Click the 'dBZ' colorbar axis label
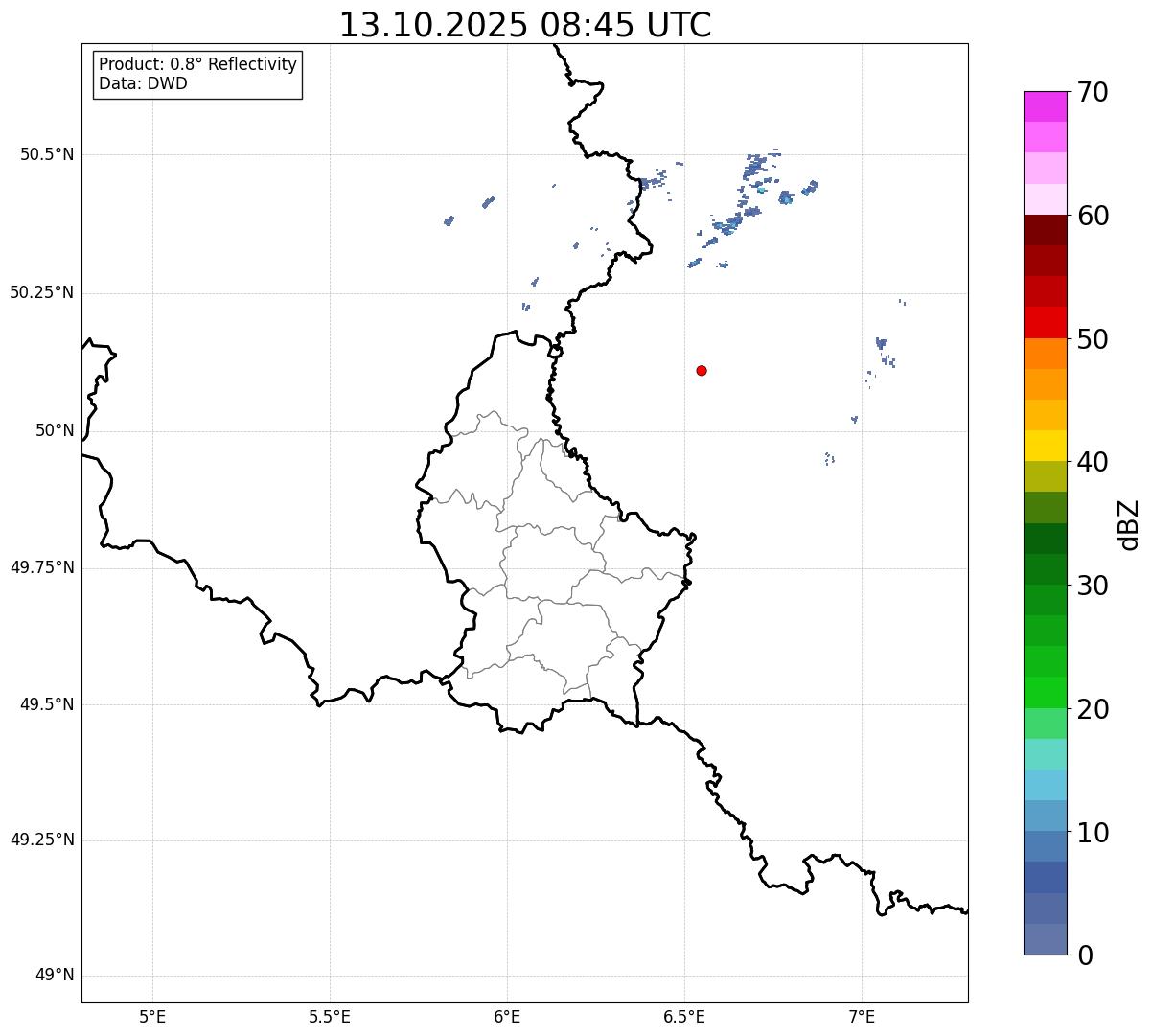Screen dimensions: 1152x1036 1130,524
